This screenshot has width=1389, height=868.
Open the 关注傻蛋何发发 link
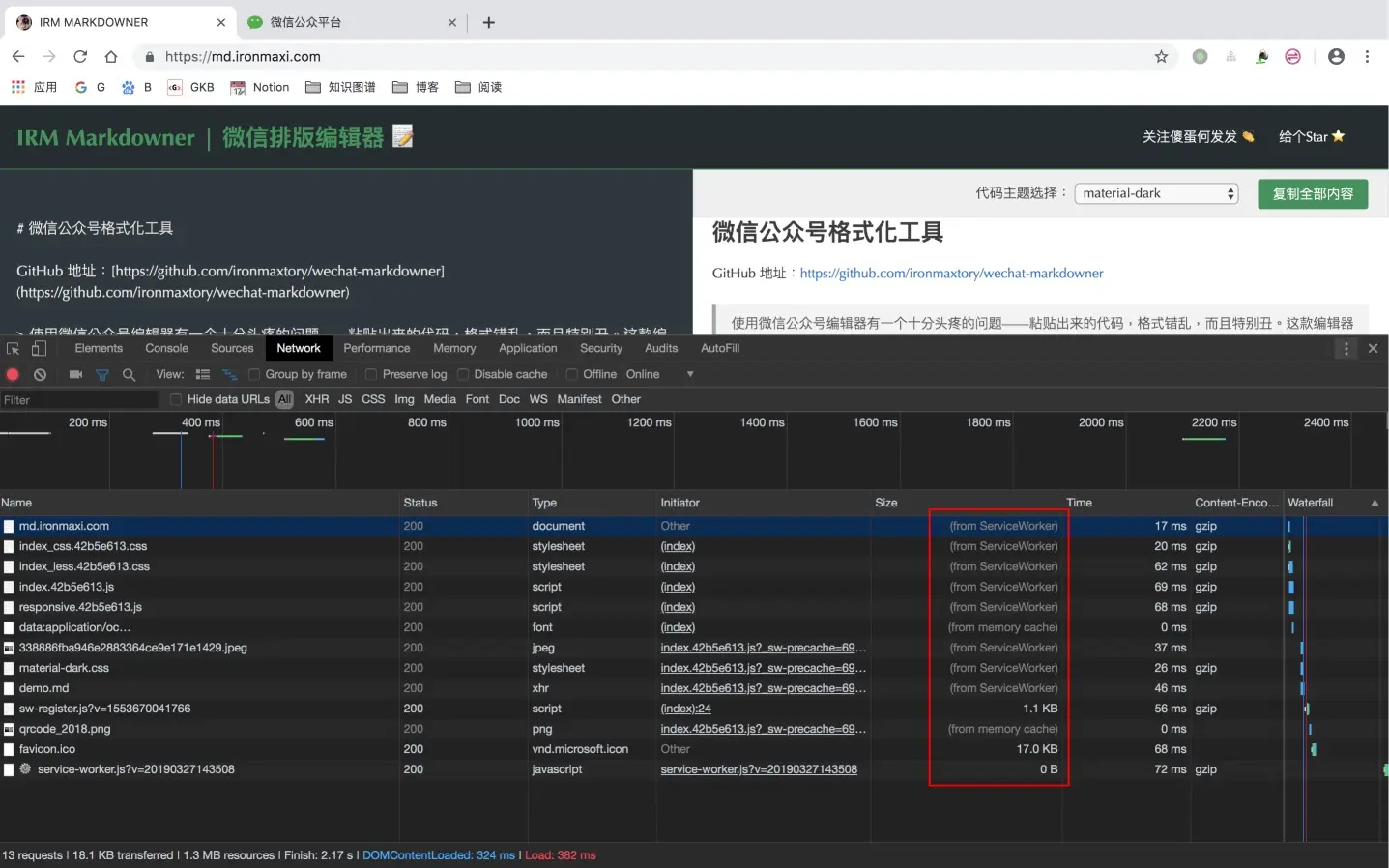[x=1199, y=137]
